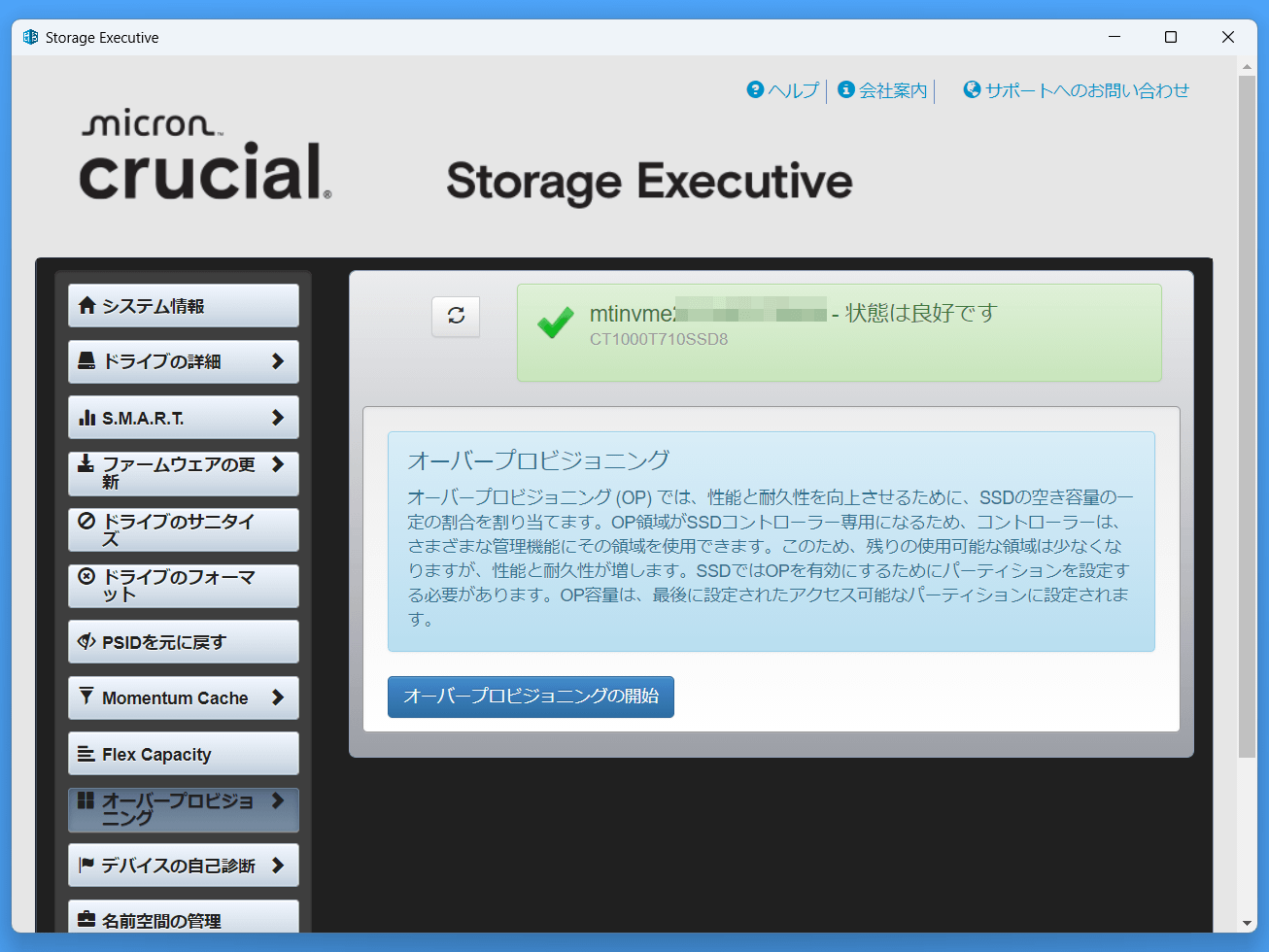The width and height of the screenshot is (1269, 952).
Task: Click the Storage Executive header title
Action: tap(649, 182)
